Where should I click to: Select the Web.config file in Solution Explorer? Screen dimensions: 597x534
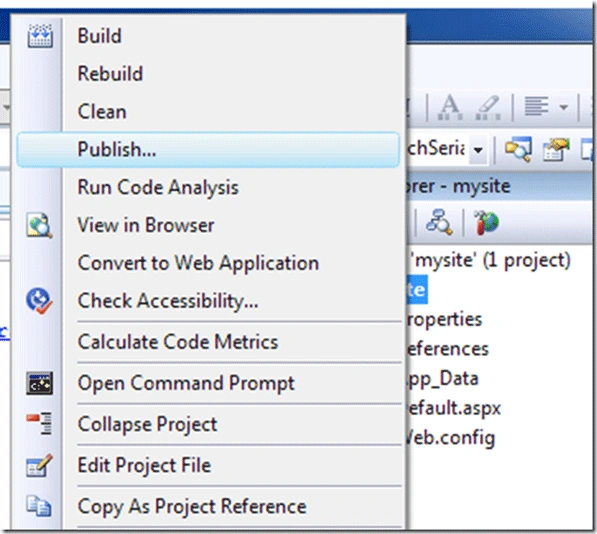pos(450,438)
